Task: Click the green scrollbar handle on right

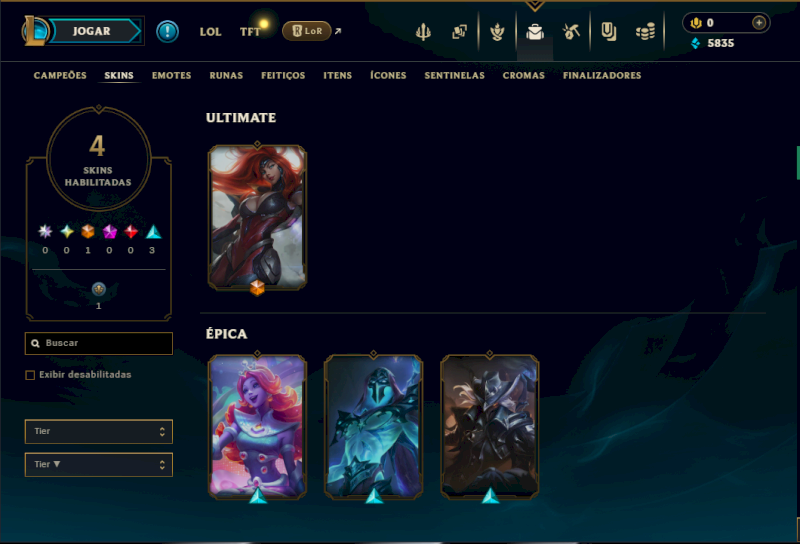Action: 797,163
